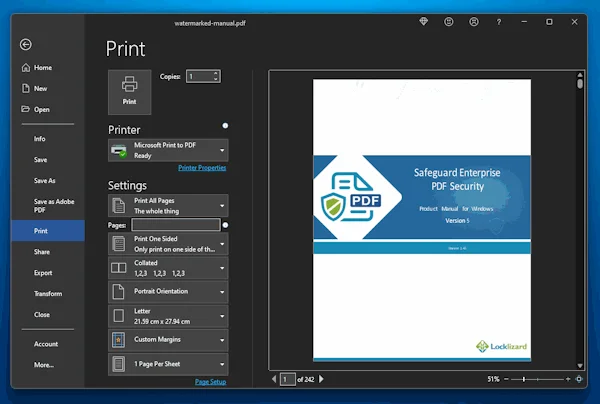Click the 51% zoom level text
The width and height of the screenshot is (600, 404).
click(x=493, y=379)
